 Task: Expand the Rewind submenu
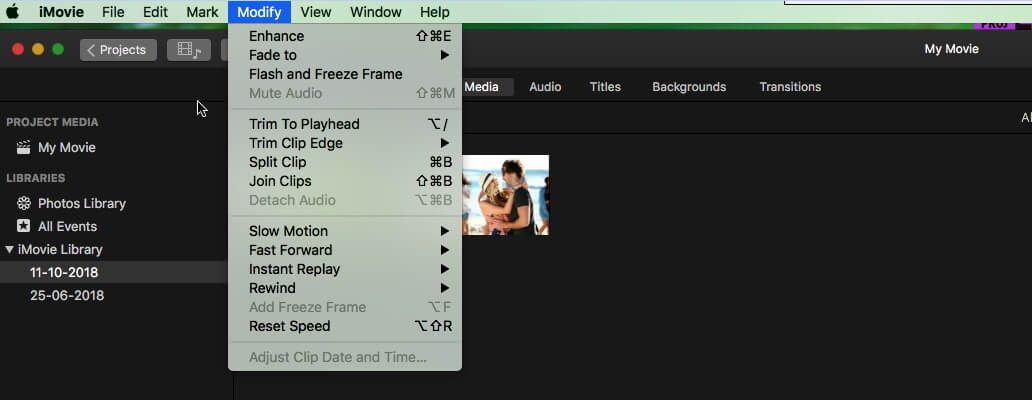(345, 289)
